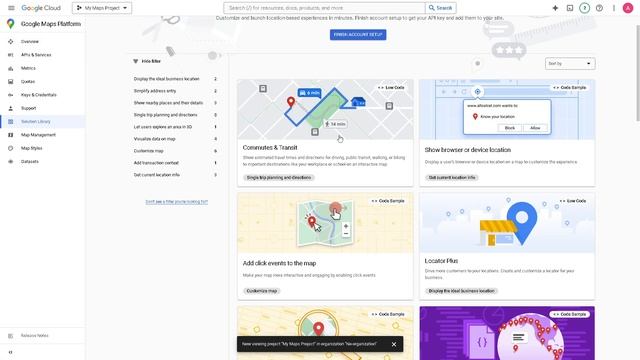This screenshot has width=640, height=360.
Task: Click the Don't see a filter link
Action: (x=177, y=202)
